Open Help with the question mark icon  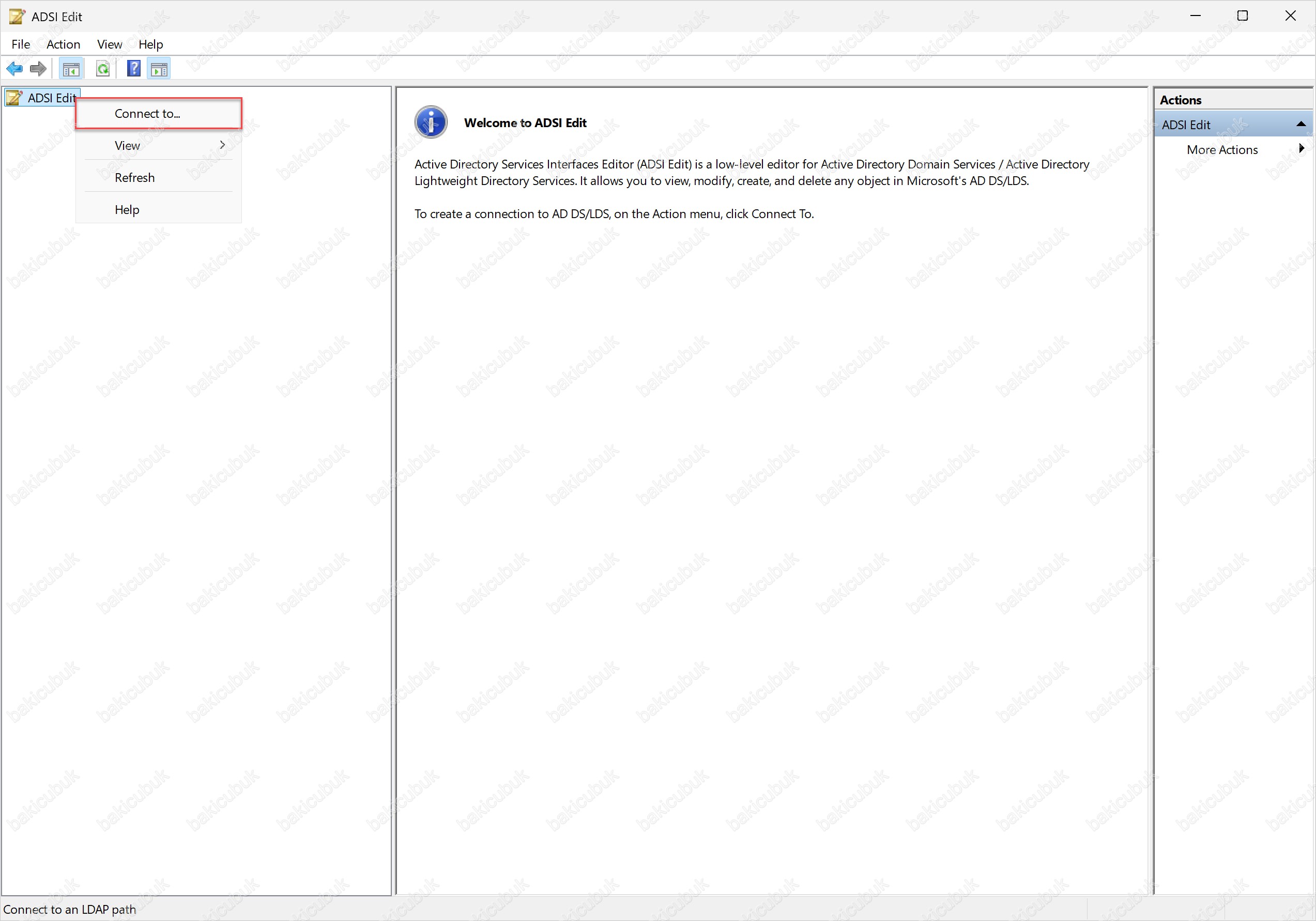pyautogui.click(x=133, y=69)
